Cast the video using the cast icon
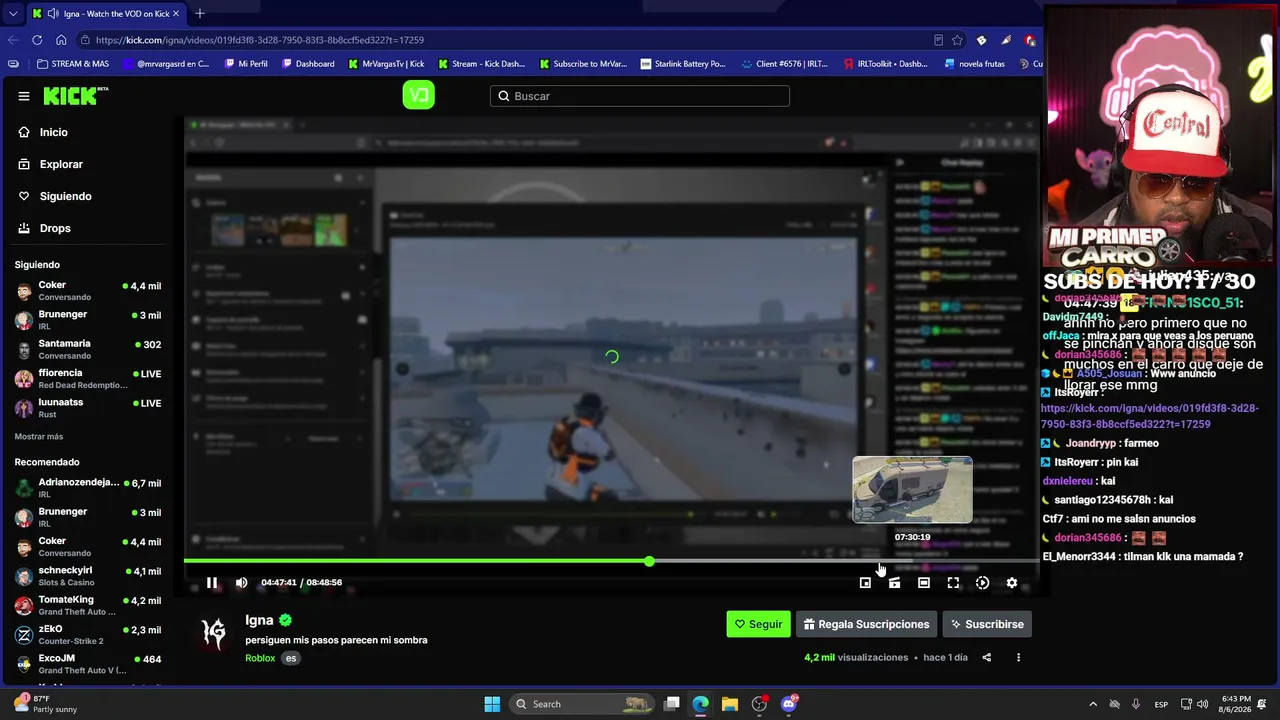This screenshot has height=720, width=1280. (x=894, y=583)
